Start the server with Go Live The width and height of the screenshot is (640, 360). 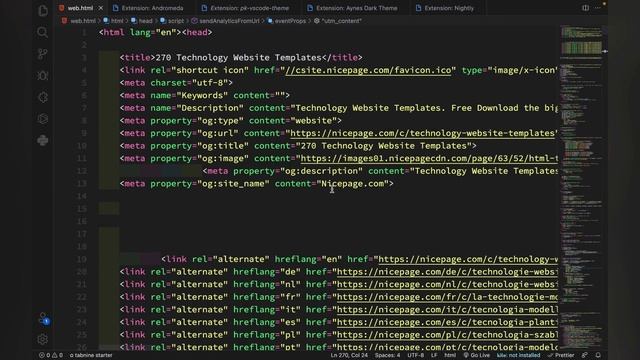476,355
